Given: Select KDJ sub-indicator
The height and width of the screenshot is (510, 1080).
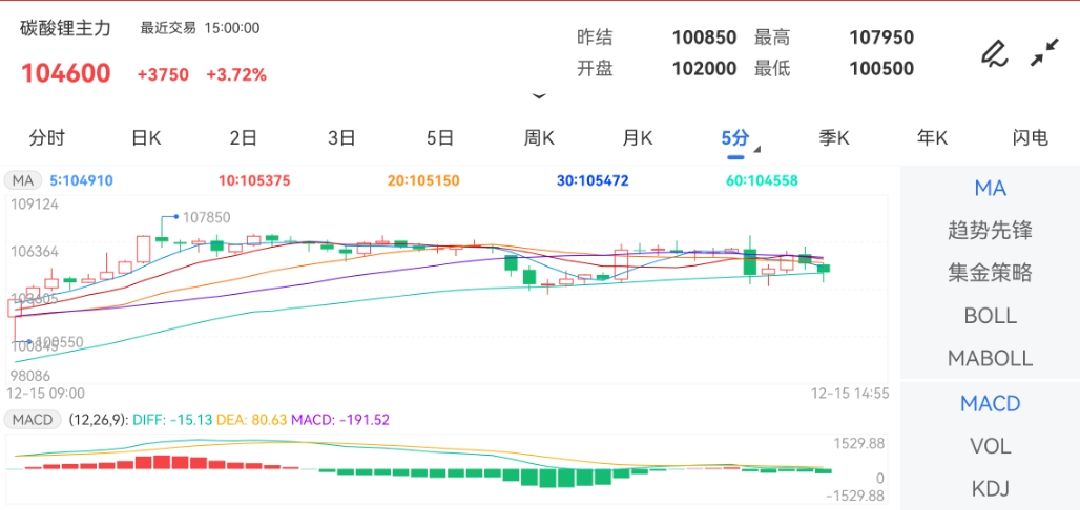Looking at the screenshot, I should [990, 489].
